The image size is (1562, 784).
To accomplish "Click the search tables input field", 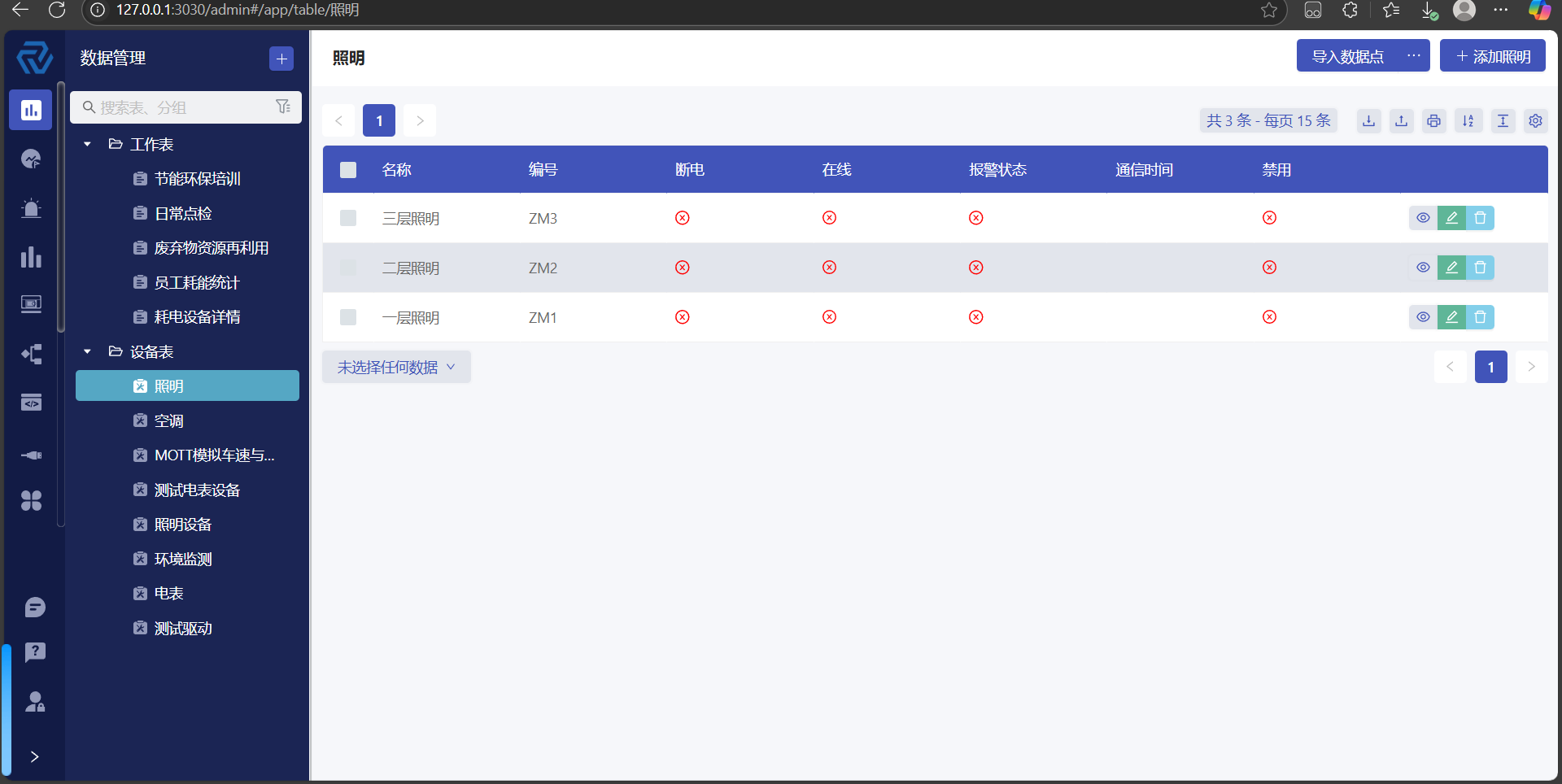I will 183,107.
